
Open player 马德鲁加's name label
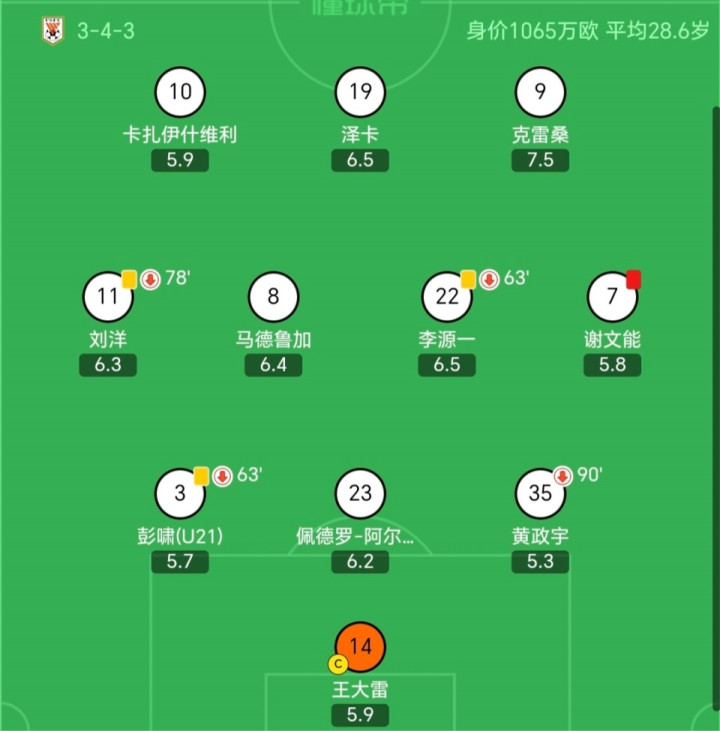point(273,339)
